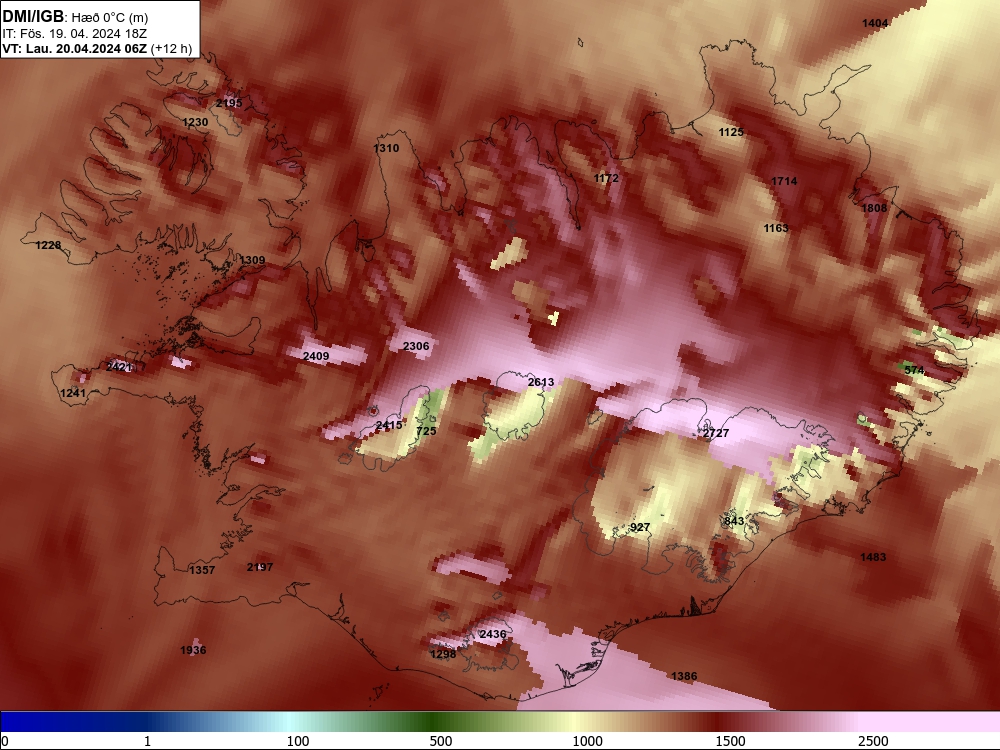Screen dimensions: 1000x750
Task: Click the legend label 0
Action: (6, 741)
